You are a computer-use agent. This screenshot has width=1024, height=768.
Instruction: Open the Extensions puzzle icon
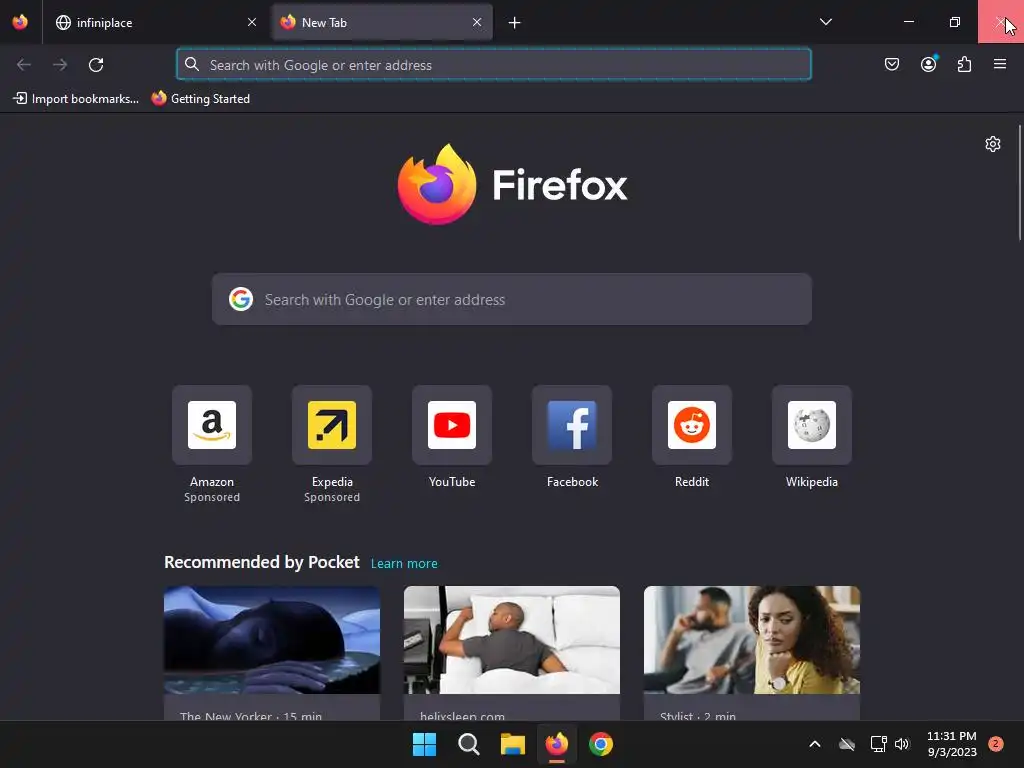click(964, 64)
